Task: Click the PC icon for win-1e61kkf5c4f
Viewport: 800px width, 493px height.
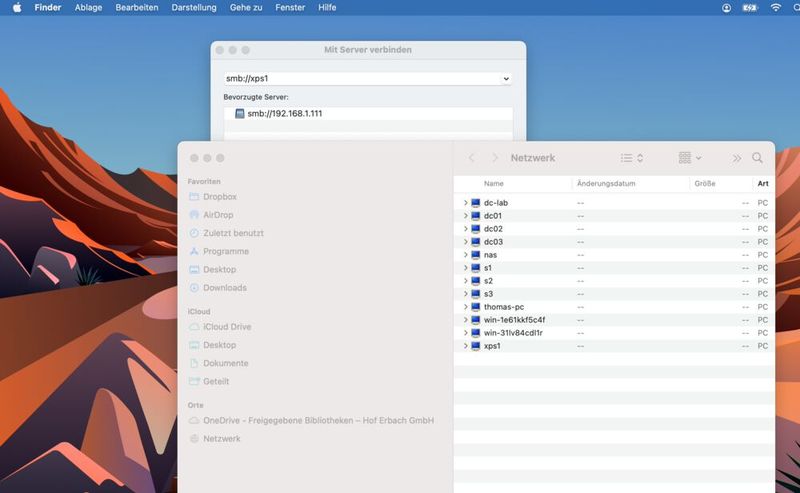Action: click(476, 320)
